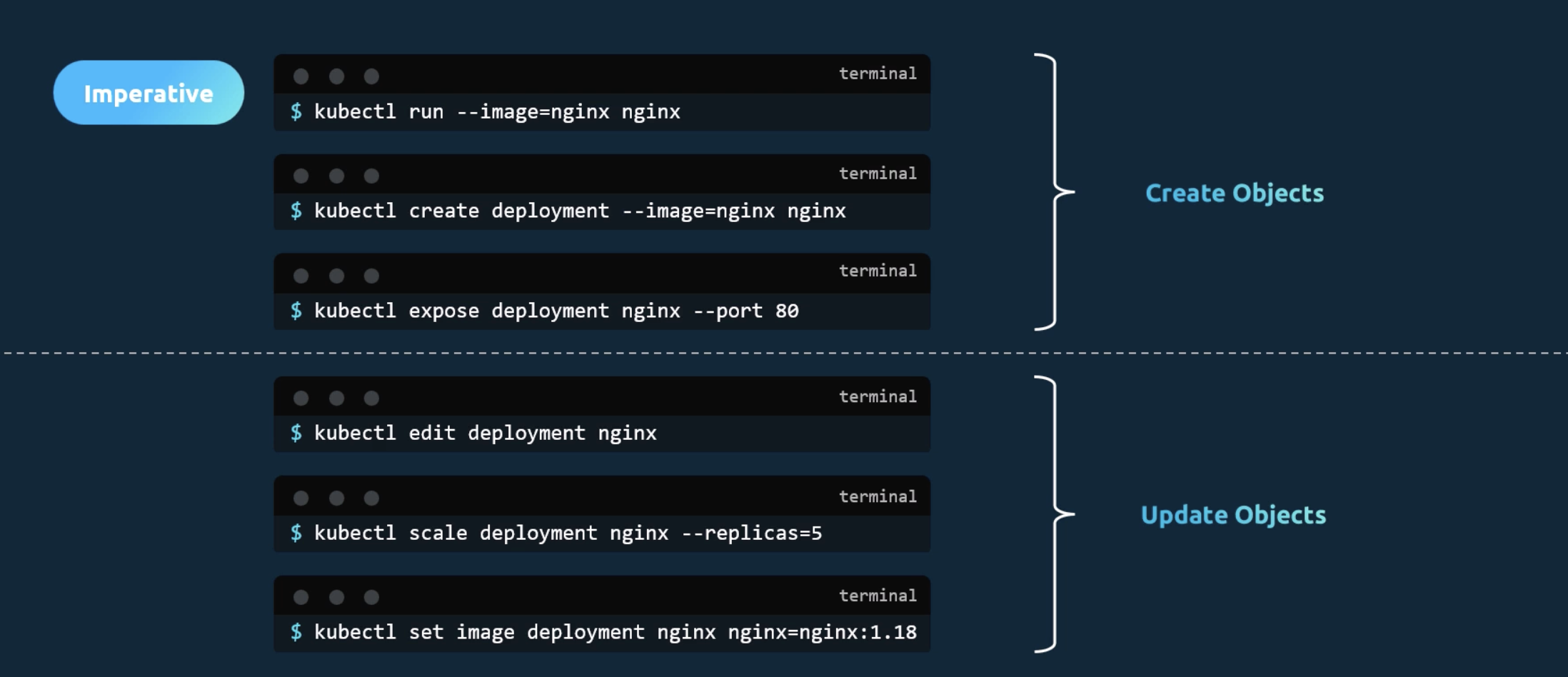The height and width of the screenshot is (677, 1568).
Task: Click terminal label in kubectl run window
Action: click(878, 74)
